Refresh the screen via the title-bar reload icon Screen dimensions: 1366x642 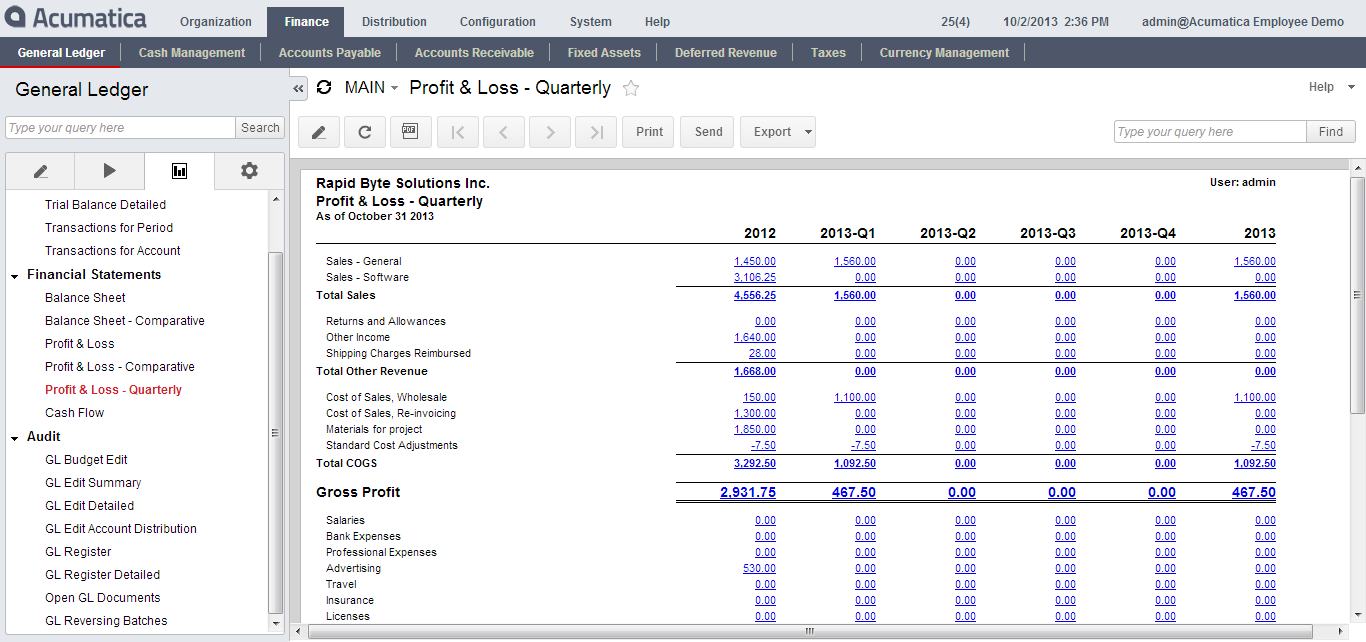[x=324, y=88]
